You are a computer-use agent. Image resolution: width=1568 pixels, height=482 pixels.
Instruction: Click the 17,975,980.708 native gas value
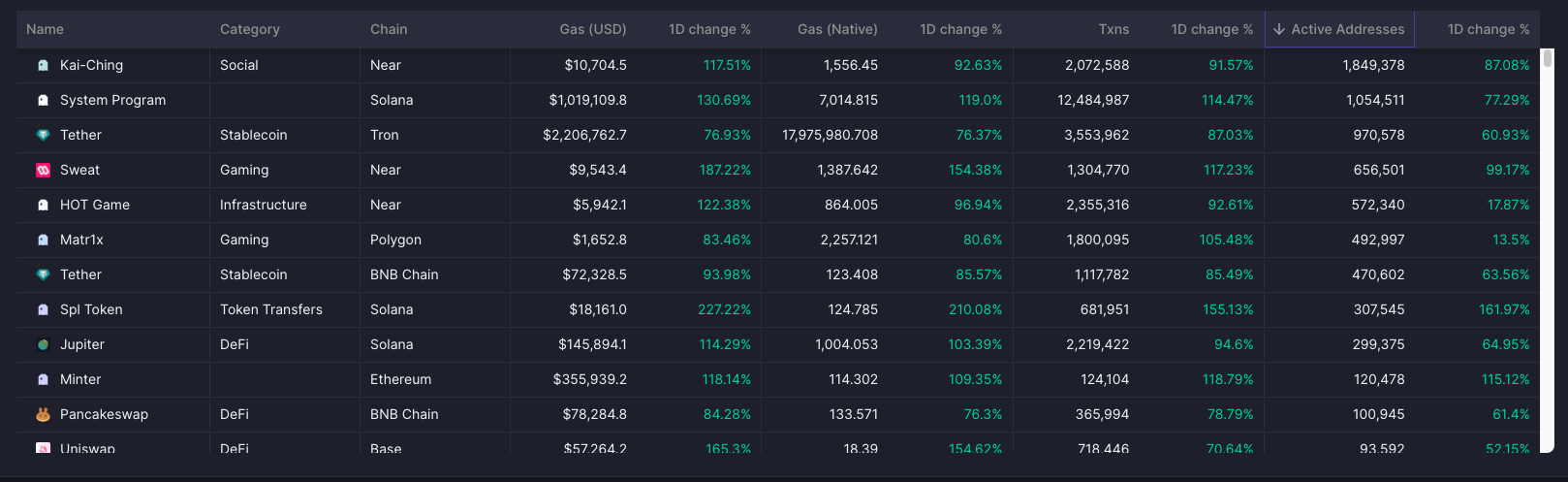pyautogui.click(x=830, y=135)
